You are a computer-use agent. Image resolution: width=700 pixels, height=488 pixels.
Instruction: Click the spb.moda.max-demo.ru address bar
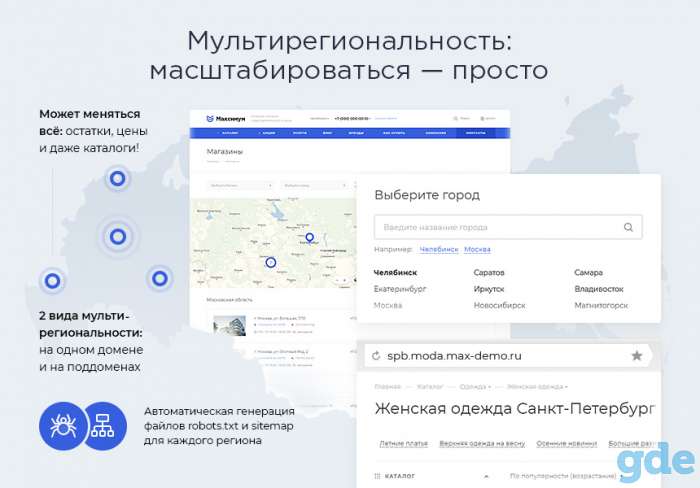[x=508, y=356]
